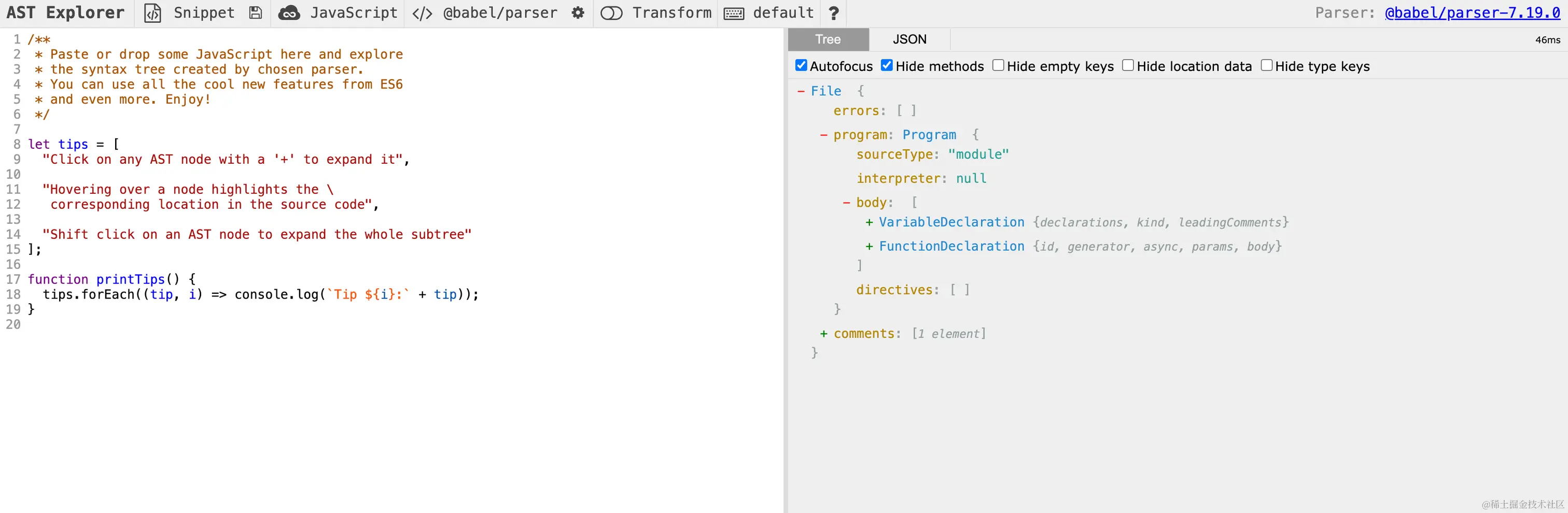
Task: Click the directives key
Action: (x=894, y=290)
